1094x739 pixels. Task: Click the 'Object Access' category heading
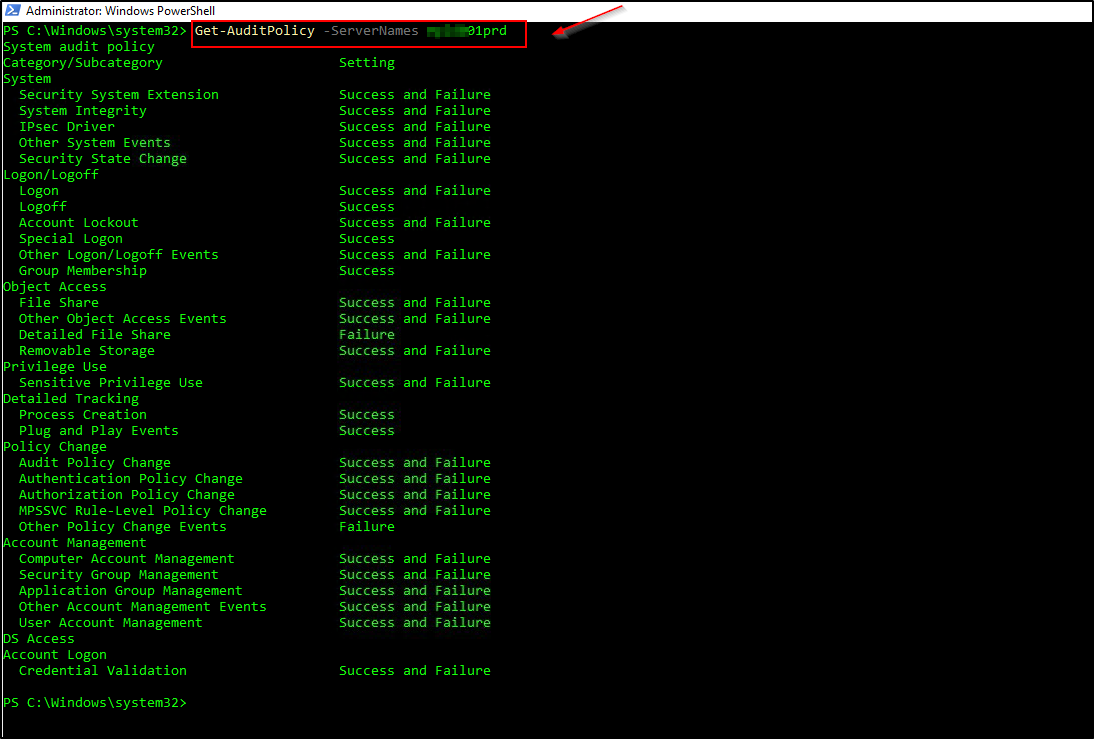point(55,287)
